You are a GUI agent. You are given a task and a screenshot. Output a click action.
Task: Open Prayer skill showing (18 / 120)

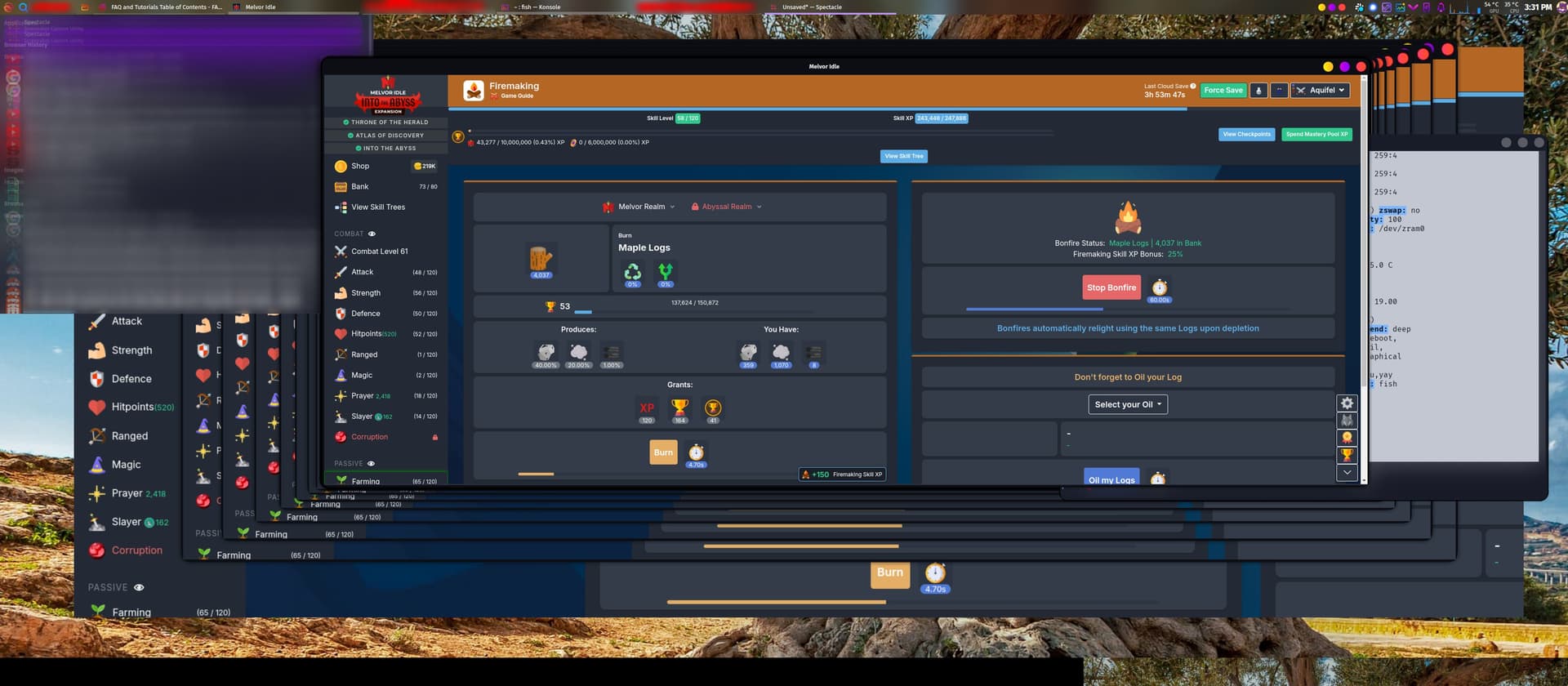[385, 396]
